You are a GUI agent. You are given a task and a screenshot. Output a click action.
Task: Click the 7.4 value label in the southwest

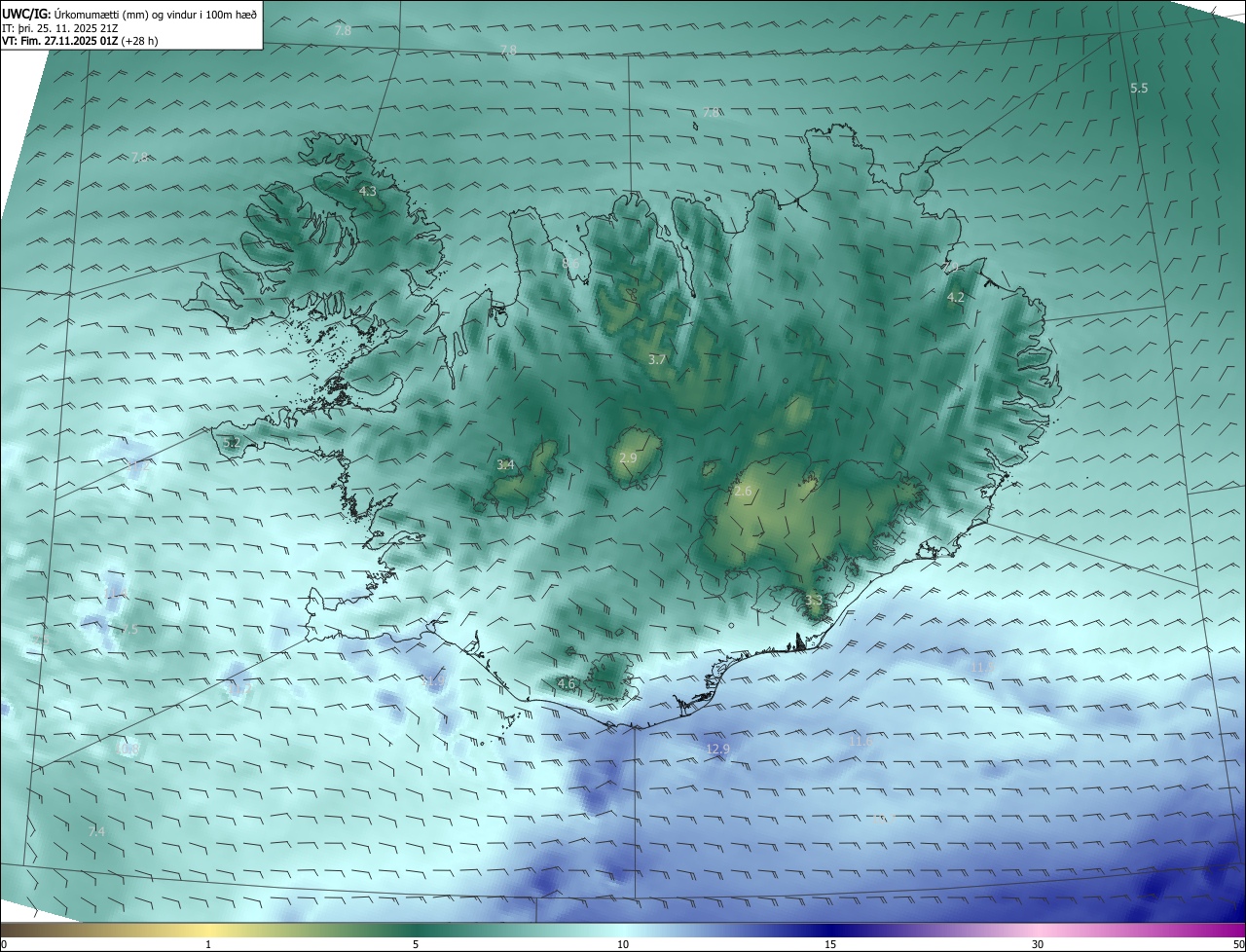(x=96, y=831)
